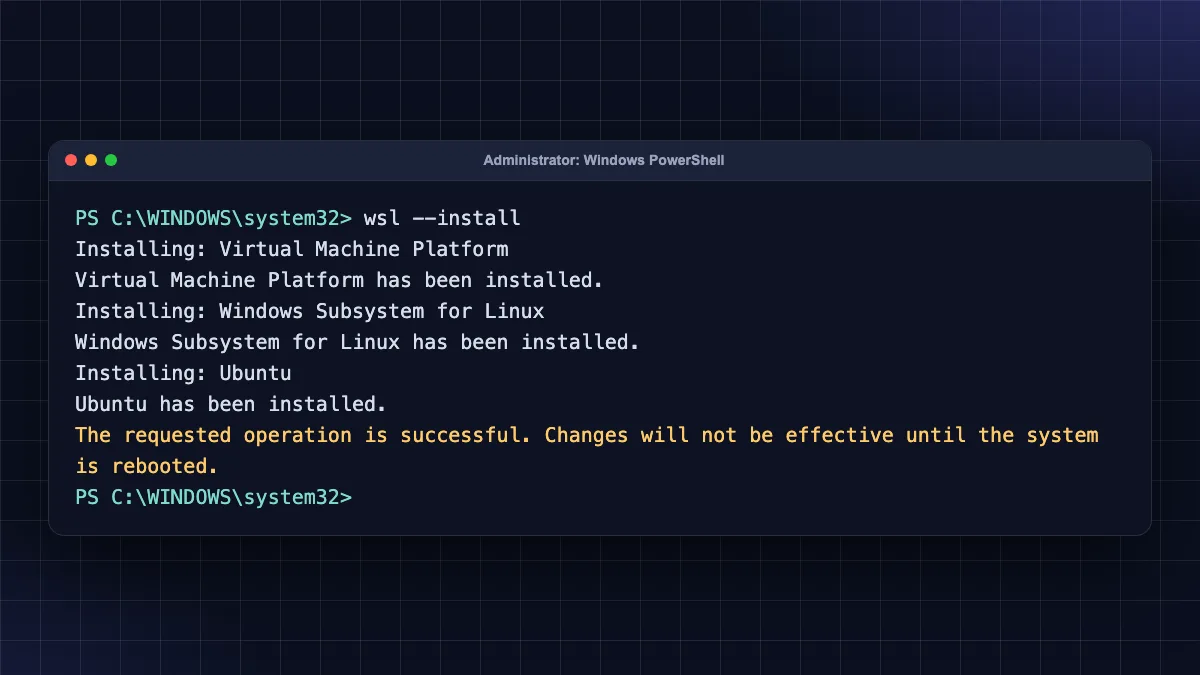The image size is (1200, 675).
Task: Click the red close window dot
Action: click(x=71, y=160)
